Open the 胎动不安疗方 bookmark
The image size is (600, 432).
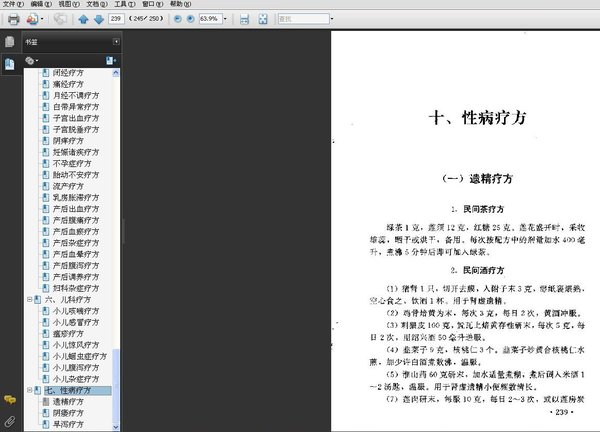[x=76, y=175]
